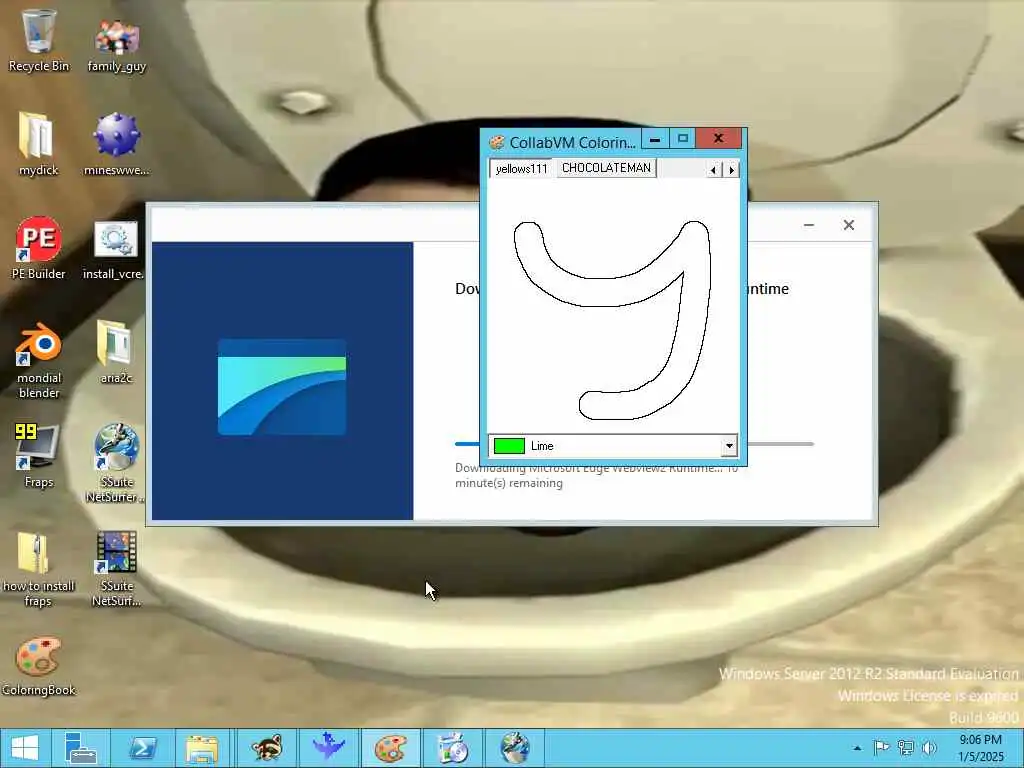The image size is (1024, 768).
Task: Close the CollabVM Coloring window
Action: click(718, 138)
